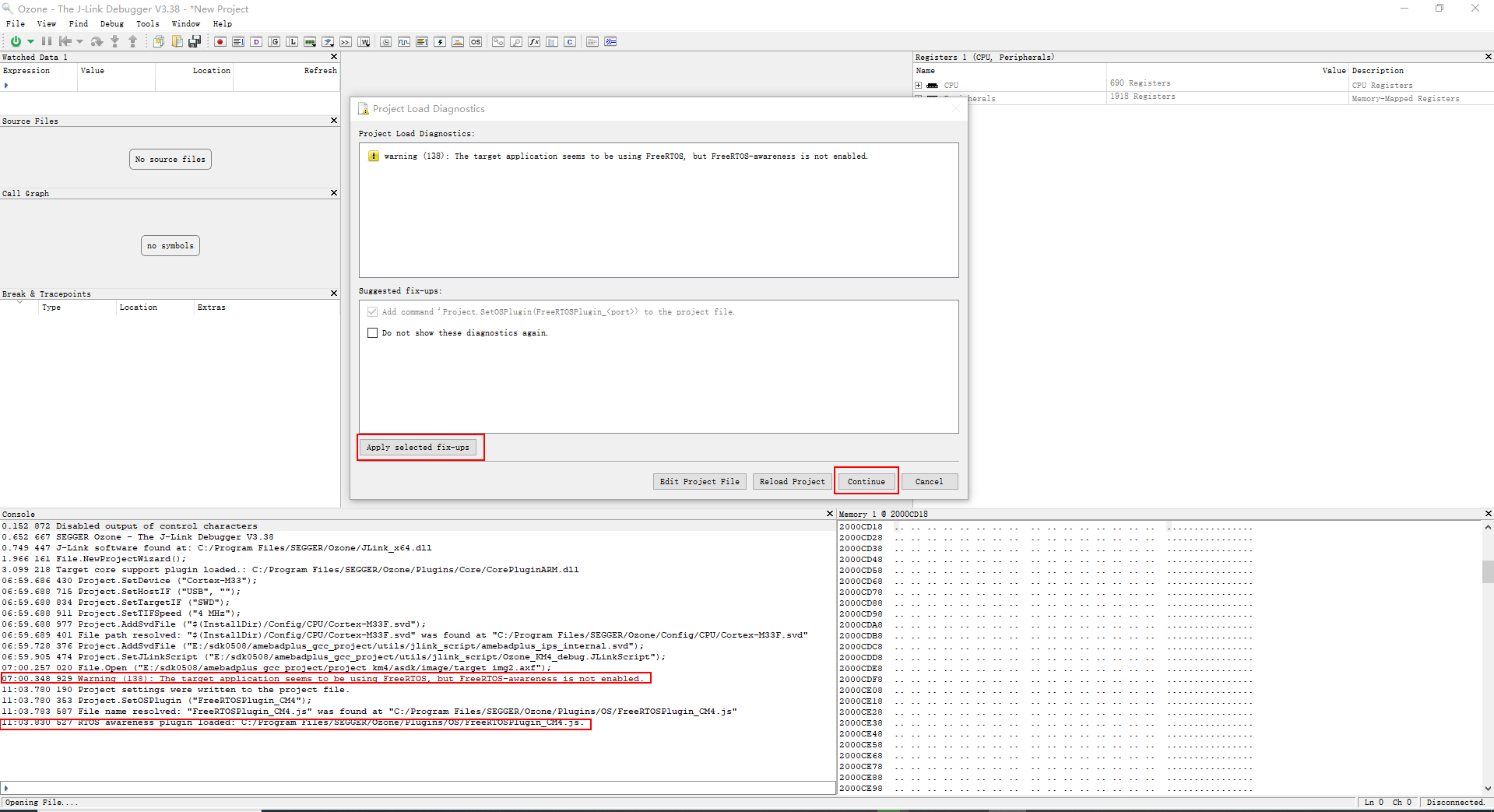Click the 'OS' RTOS window toolbar icon
The height and width of the screenshot is (812, 1494).
pos(476,41)
